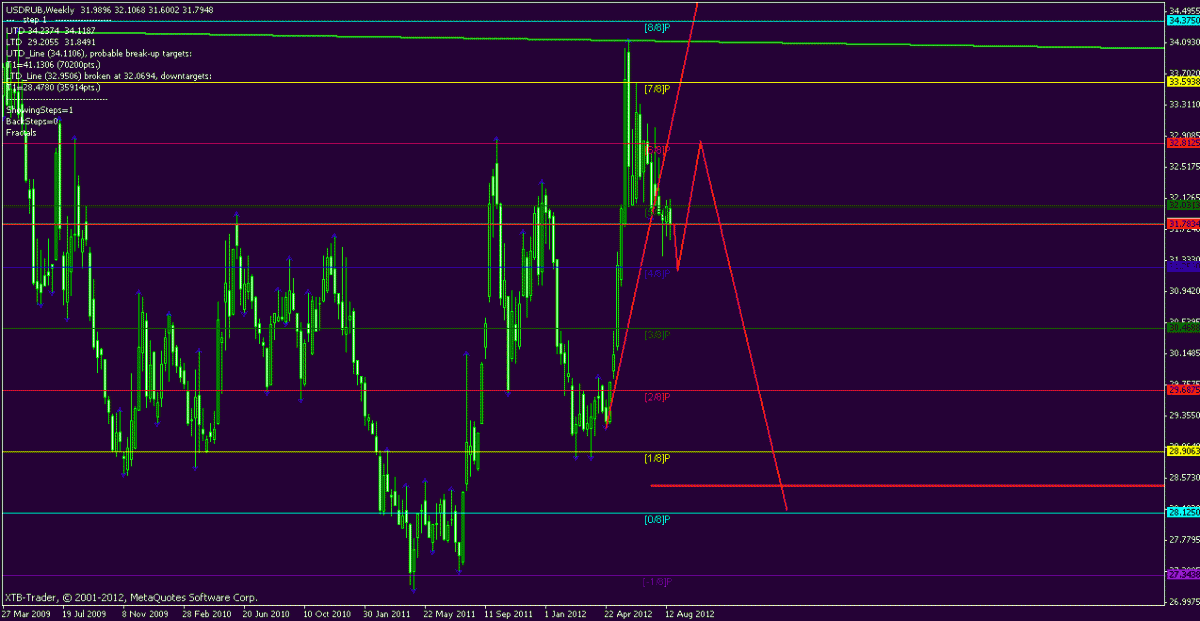Click the '12 Aug 2012' date label
The image size is (1200, 621).
tap(689, 612)
